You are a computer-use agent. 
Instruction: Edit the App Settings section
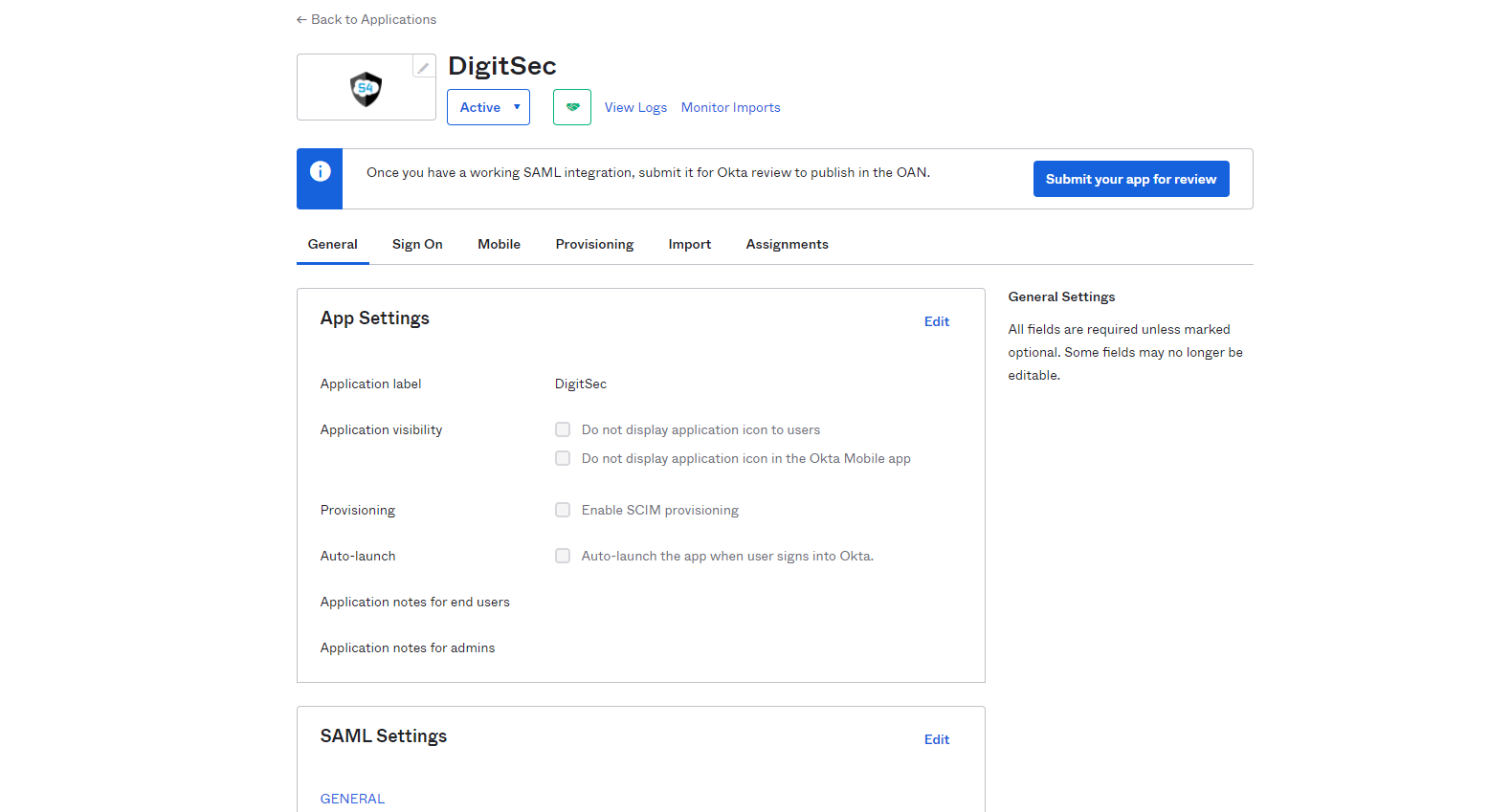coord(937,321)
